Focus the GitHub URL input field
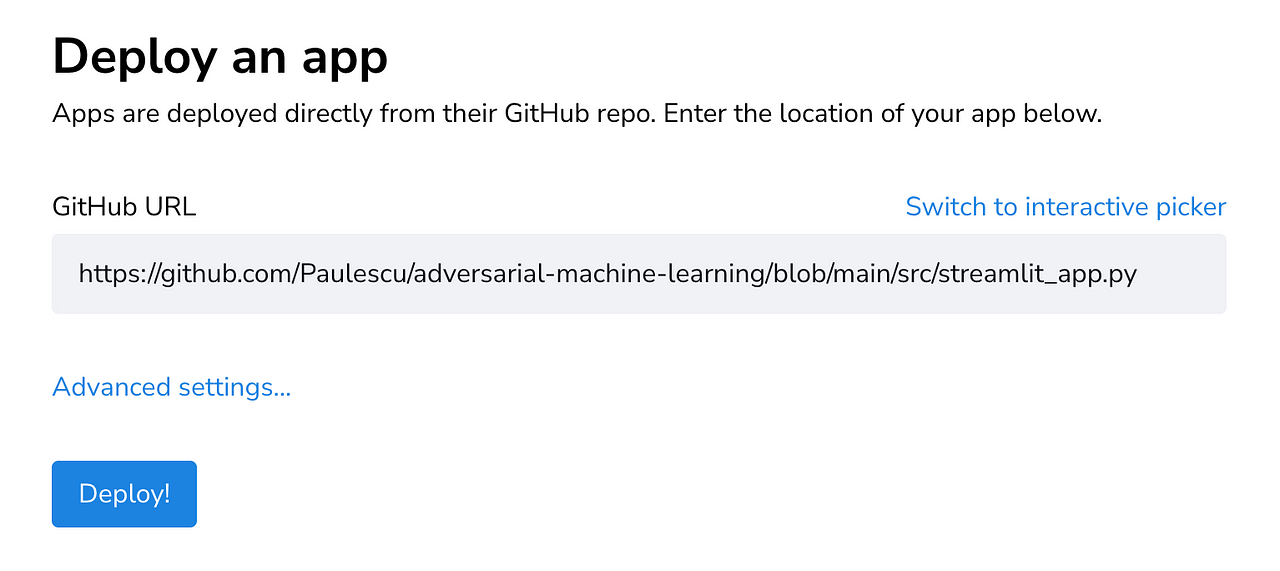This screenshot has width=1280, height=571. coord(638,274)
